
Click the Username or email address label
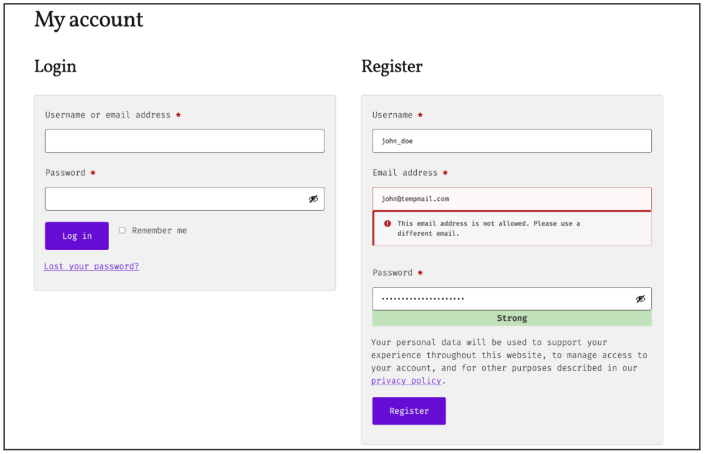[108, 115]
